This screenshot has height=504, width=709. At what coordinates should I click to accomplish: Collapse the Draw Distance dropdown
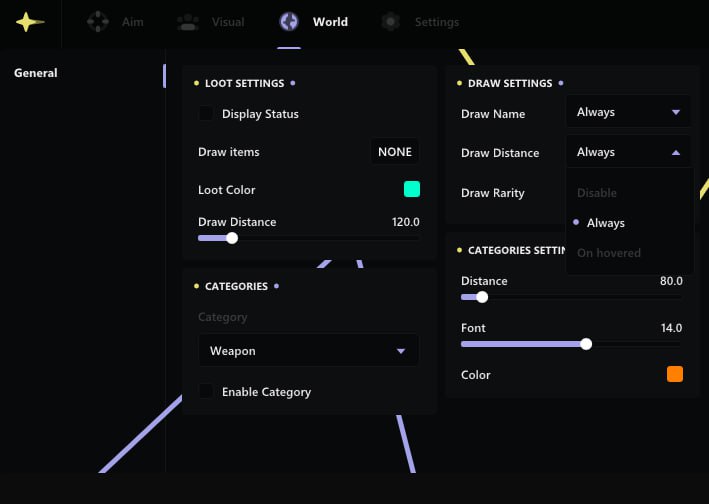coord(628,152)
